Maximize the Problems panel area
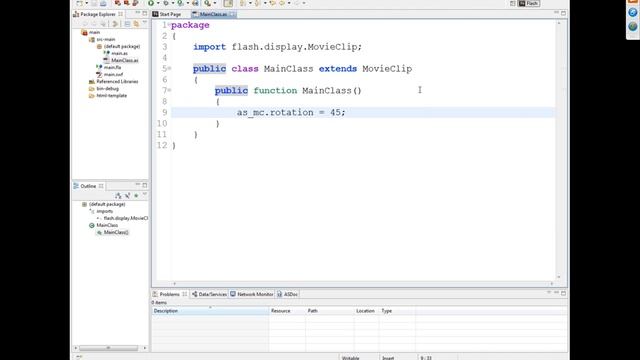Viewport: 640px width, 360px height. (x=563, y=293)
